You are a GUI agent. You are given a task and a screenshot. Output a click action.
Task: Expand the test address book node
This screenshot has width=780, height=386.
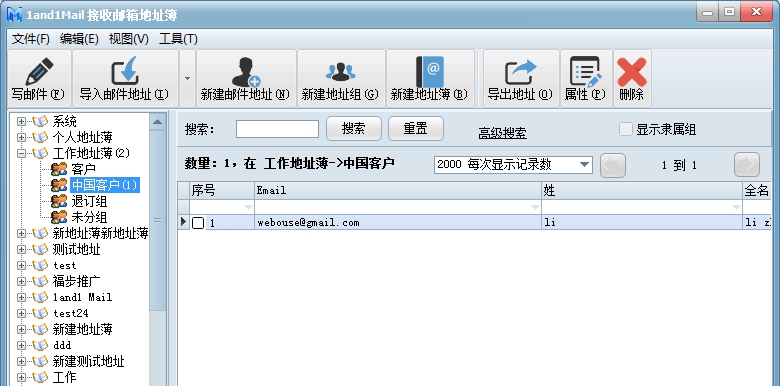[21, 265]
